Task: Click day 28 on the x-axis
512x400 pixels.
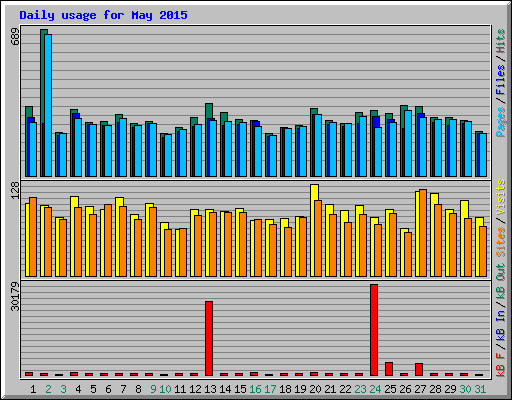Action: coord(435,389)
